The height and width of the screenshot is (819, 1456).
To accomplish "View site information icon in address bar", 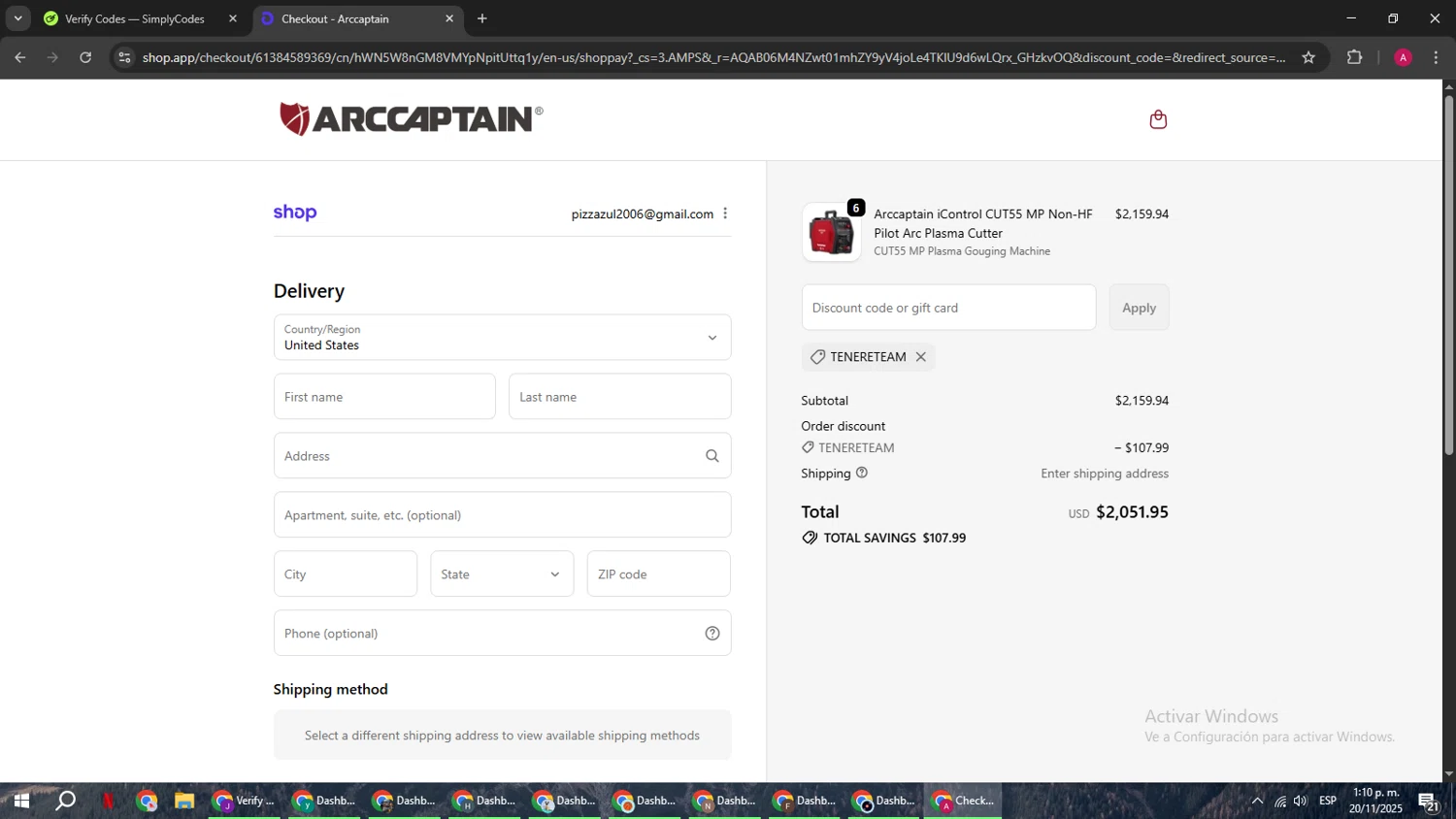I will pos(123,57).
